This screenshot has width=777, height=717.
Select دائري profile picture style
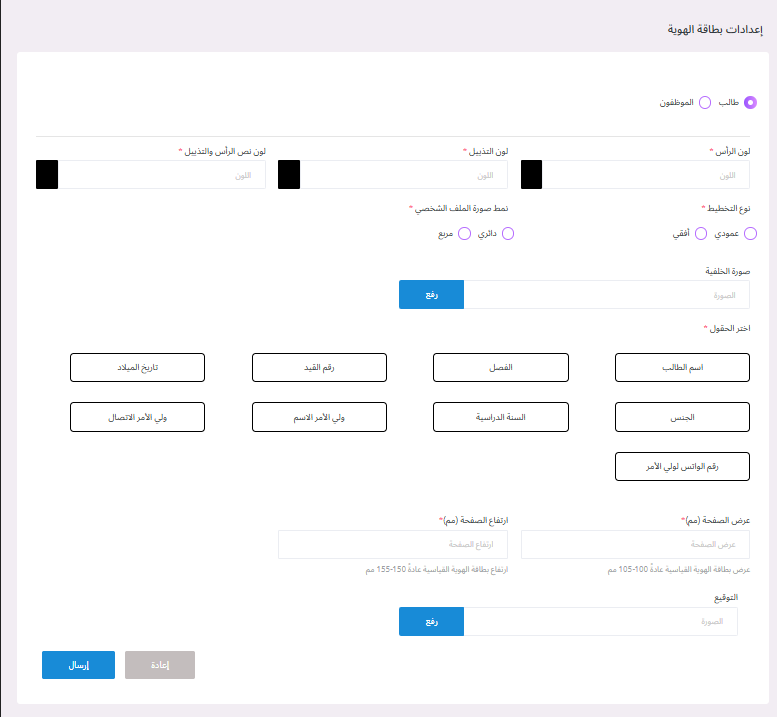pyautogui.click(x=507, y=233)
